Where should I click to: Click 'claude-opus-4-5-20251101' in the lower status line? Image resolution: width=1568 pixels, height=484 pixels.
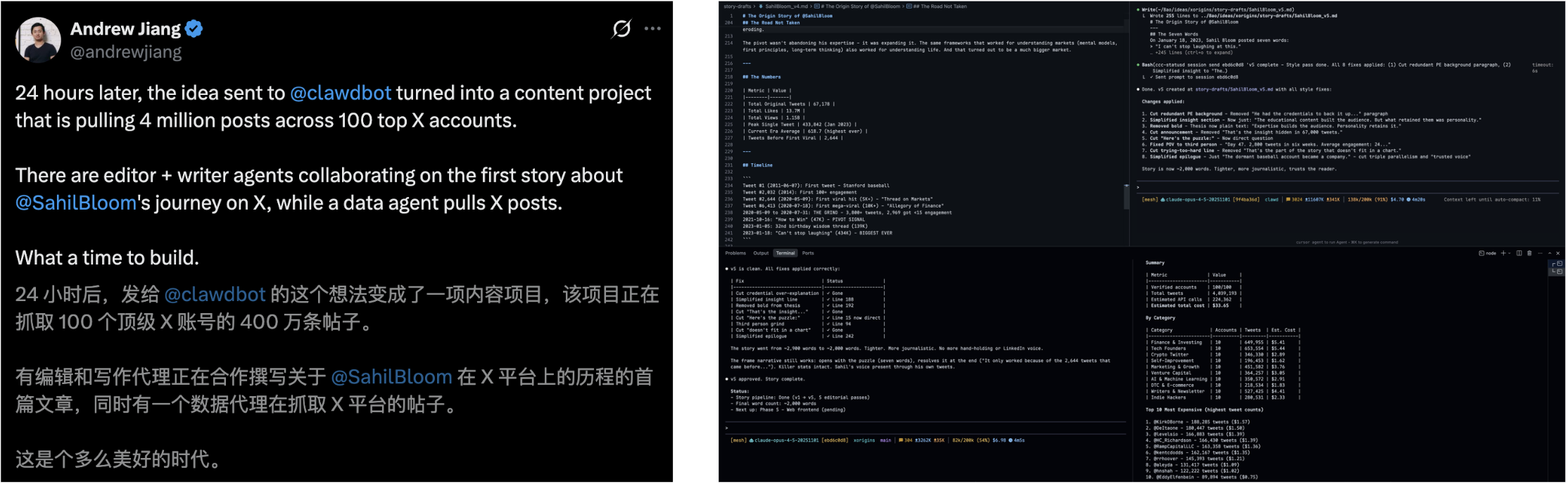[x=786, y=440]
